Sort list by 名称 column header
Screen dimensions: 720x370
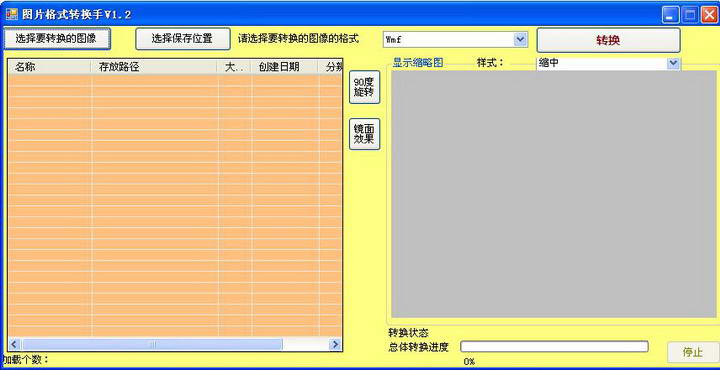point(50,67)
